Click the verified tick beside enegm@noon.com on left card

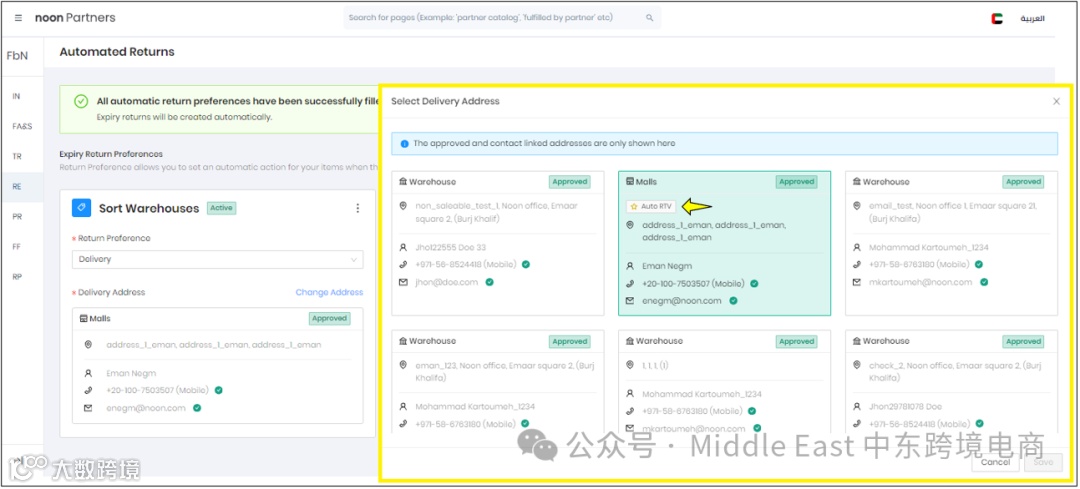196,408
